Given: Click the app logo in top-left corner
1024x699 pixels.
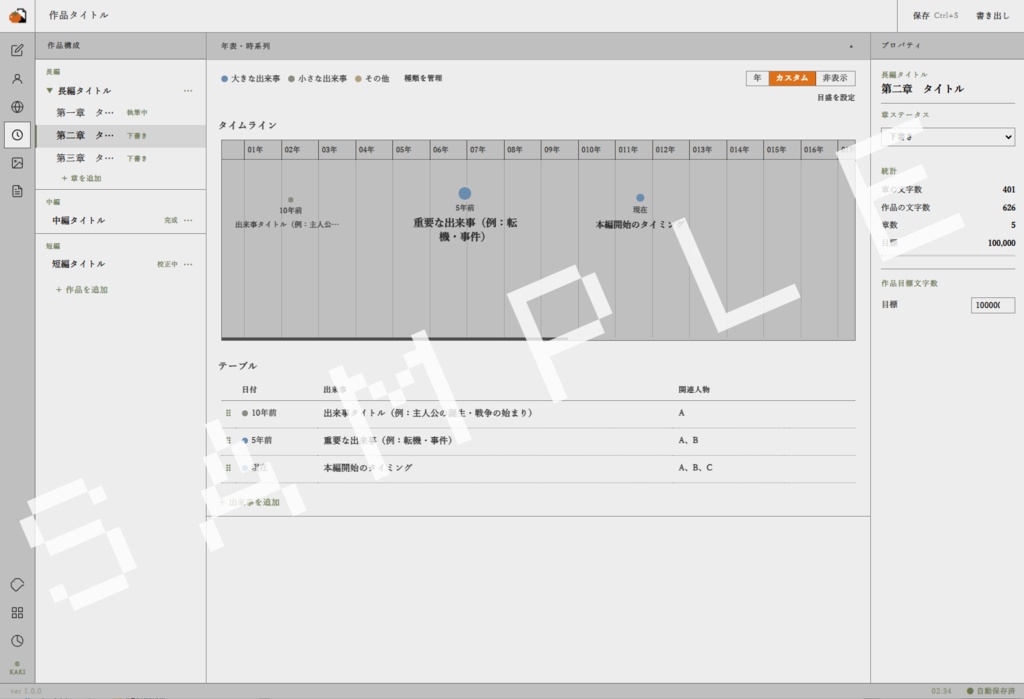Looking at the screenshot, I should pyautogui.click(x=18, y=15).
